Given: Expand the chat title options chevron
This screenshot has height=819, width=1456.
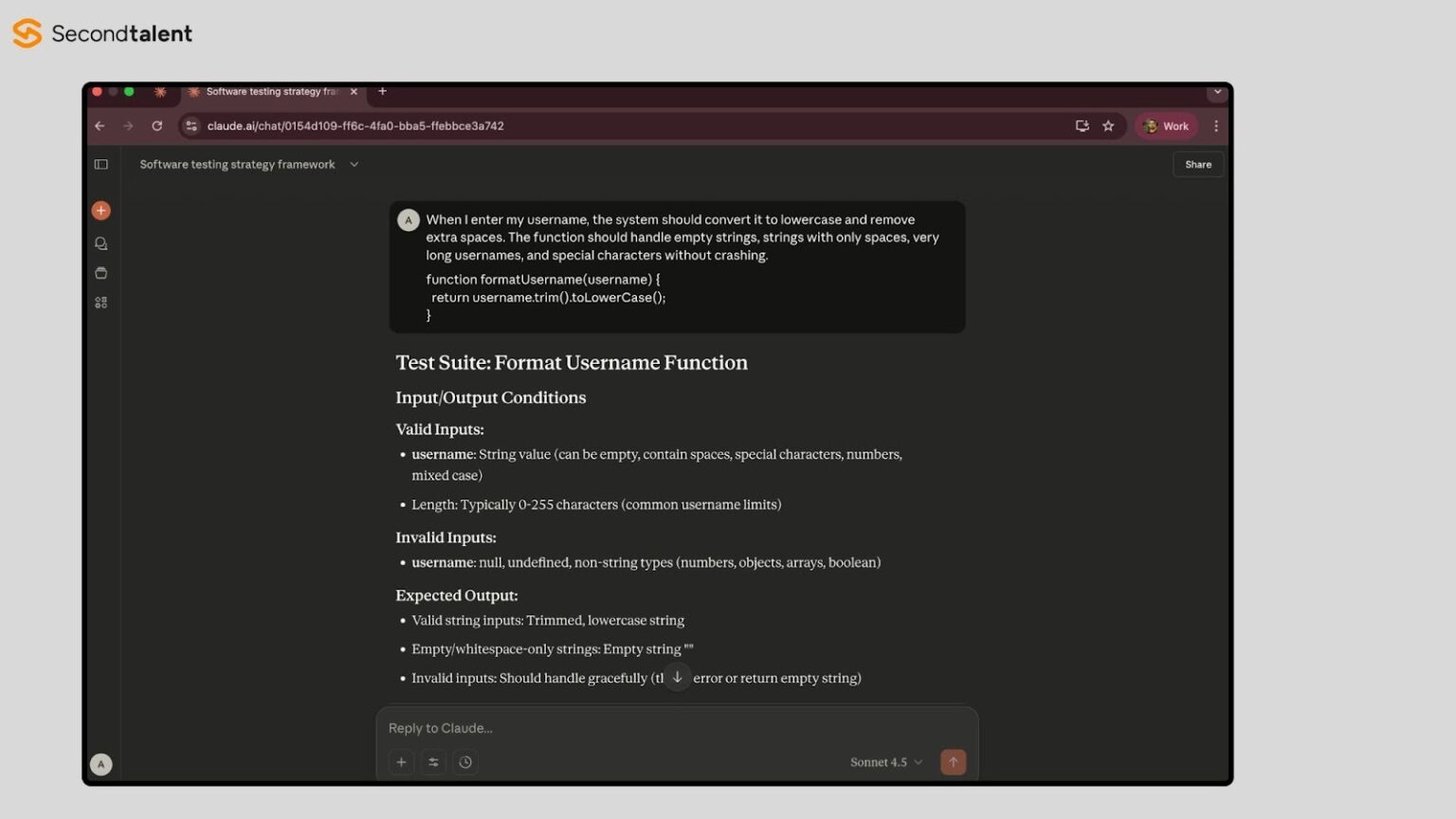Looking at the screenshot, I should pyautogui.click(x=355, y=164).
